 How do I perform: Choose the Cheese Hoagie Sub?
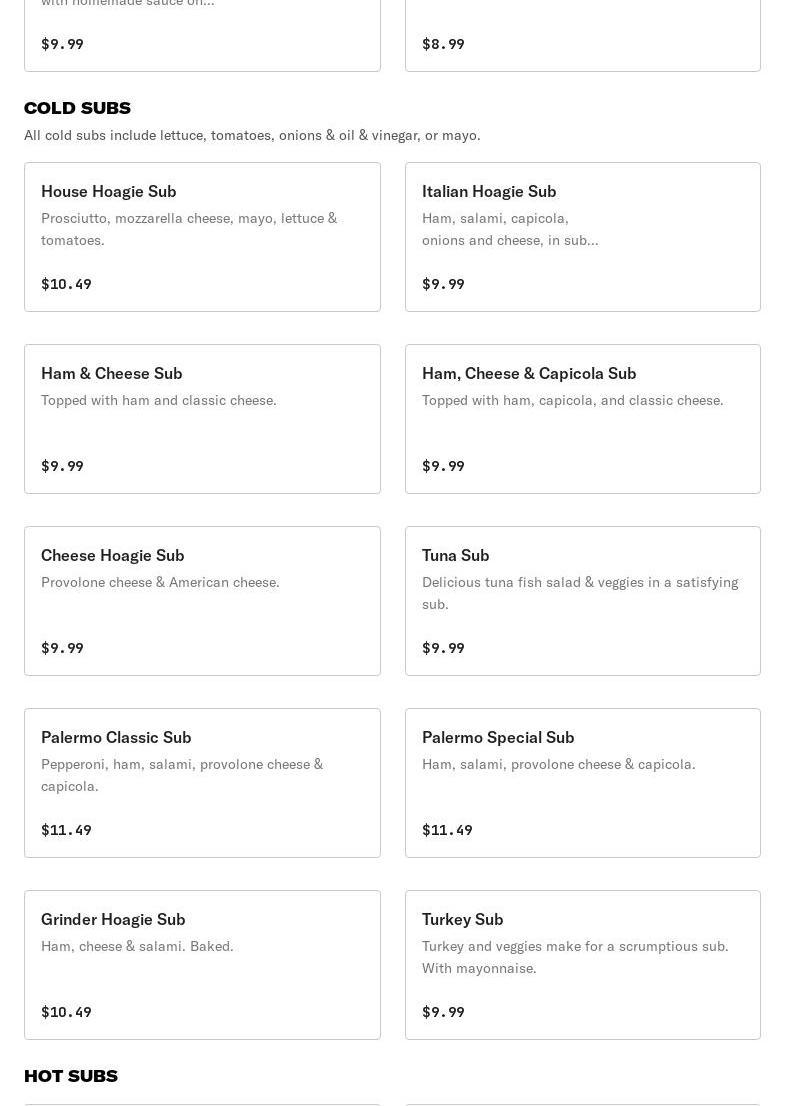tap(202, 601)
